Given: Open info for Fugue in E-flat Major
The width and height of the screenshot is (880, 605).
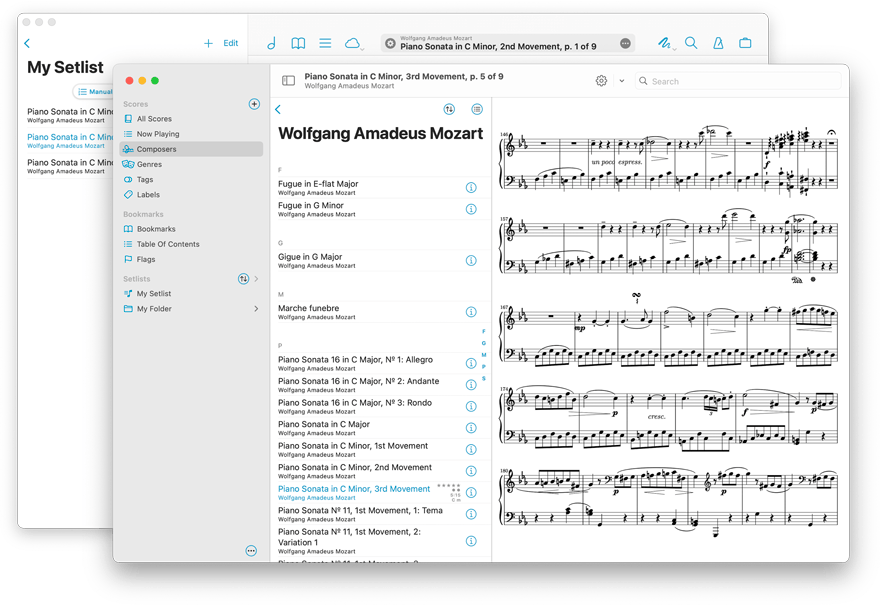Looking at the screenshot, I should point(471,187).
